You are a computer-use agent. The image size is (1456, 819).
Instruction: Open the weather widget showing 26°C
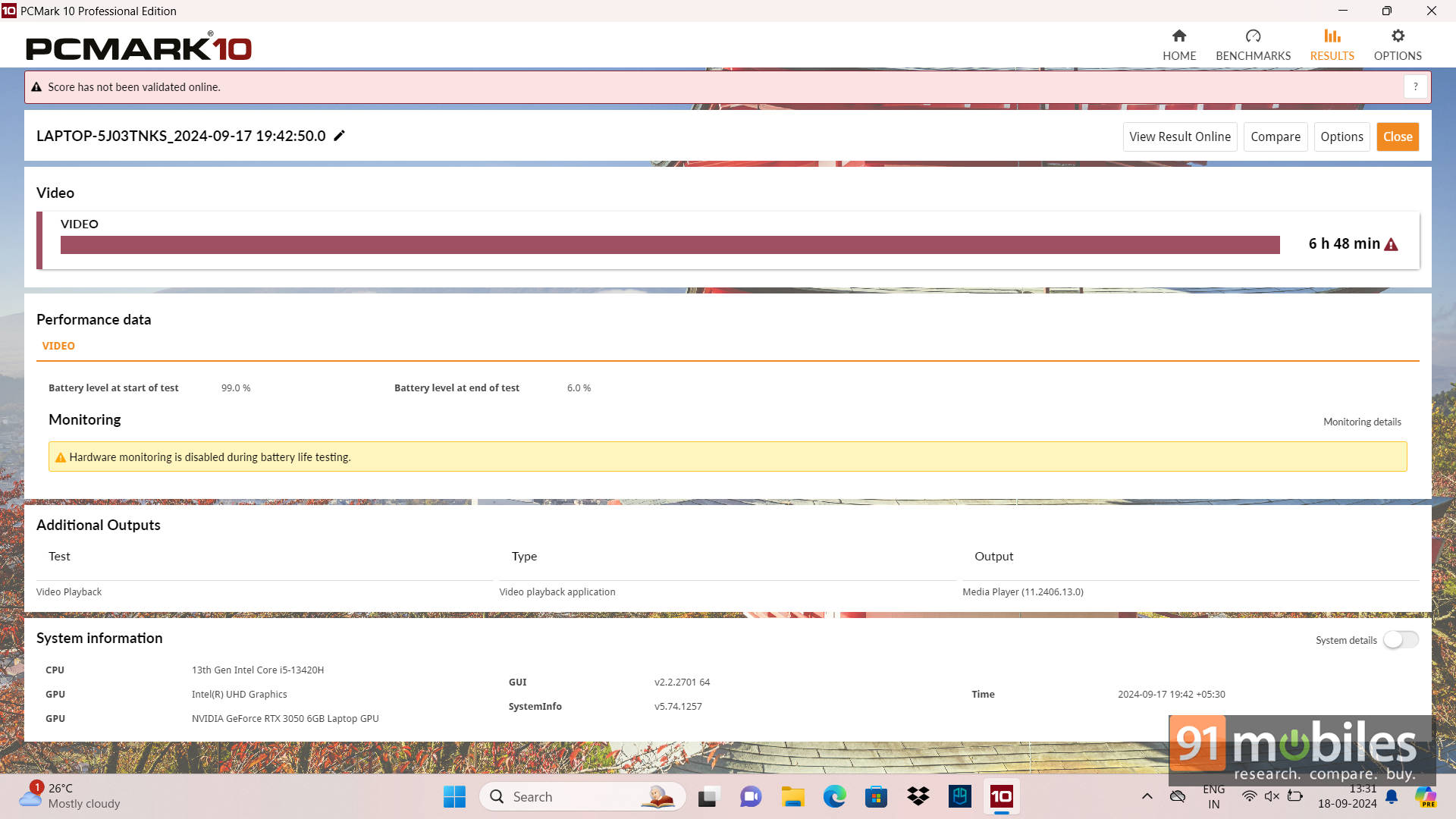click(70, 796)
